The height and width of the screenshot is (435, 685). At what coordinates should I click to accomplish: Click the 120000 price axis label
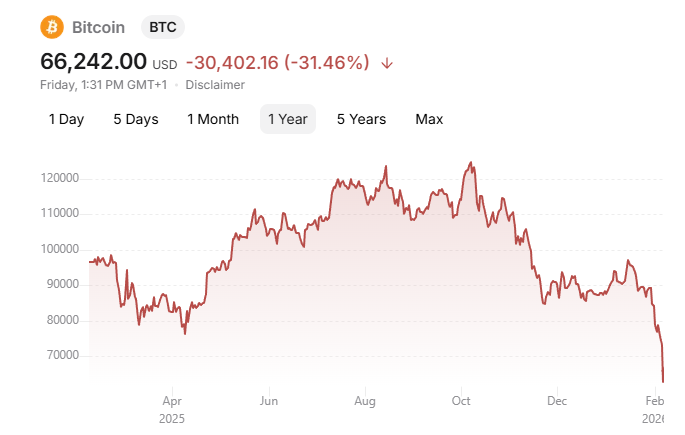point(59,178)
